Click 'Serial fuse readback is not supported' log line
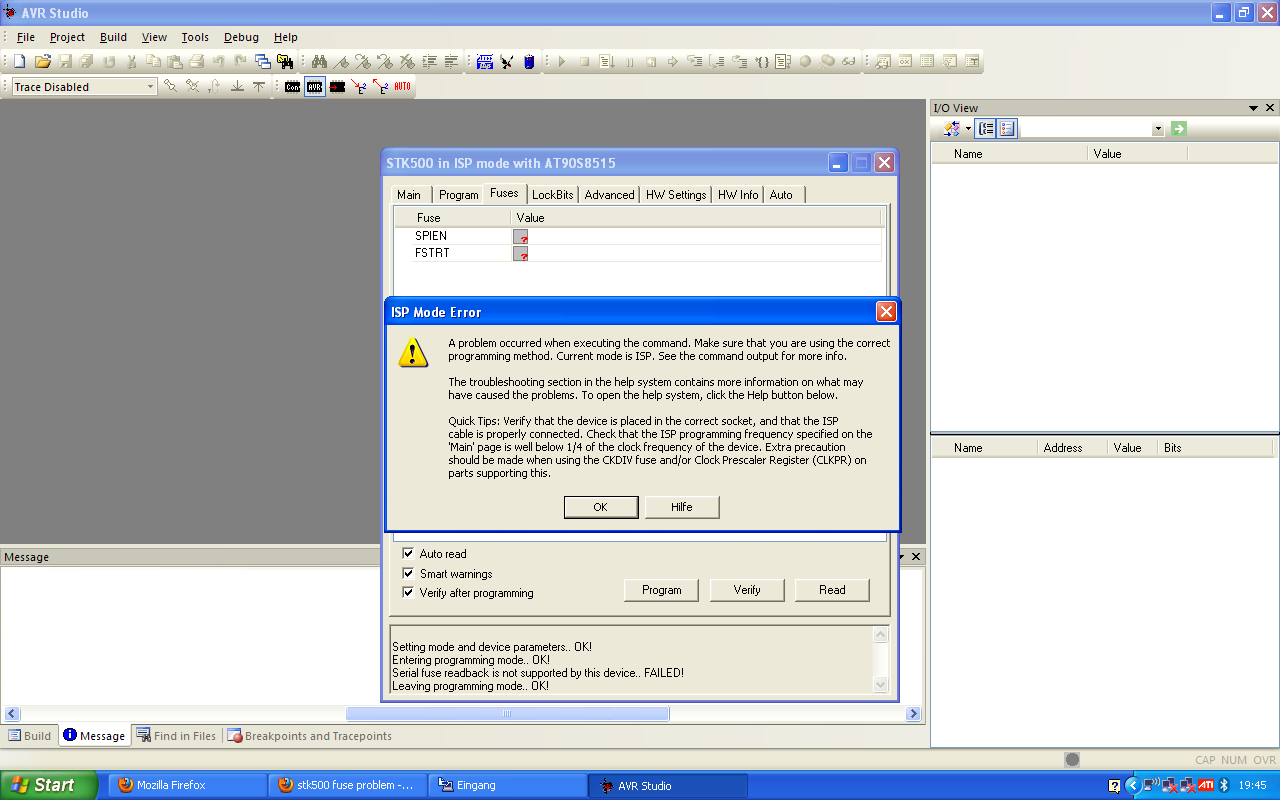Screen dimensions: 1280x800 pos(538,673)
